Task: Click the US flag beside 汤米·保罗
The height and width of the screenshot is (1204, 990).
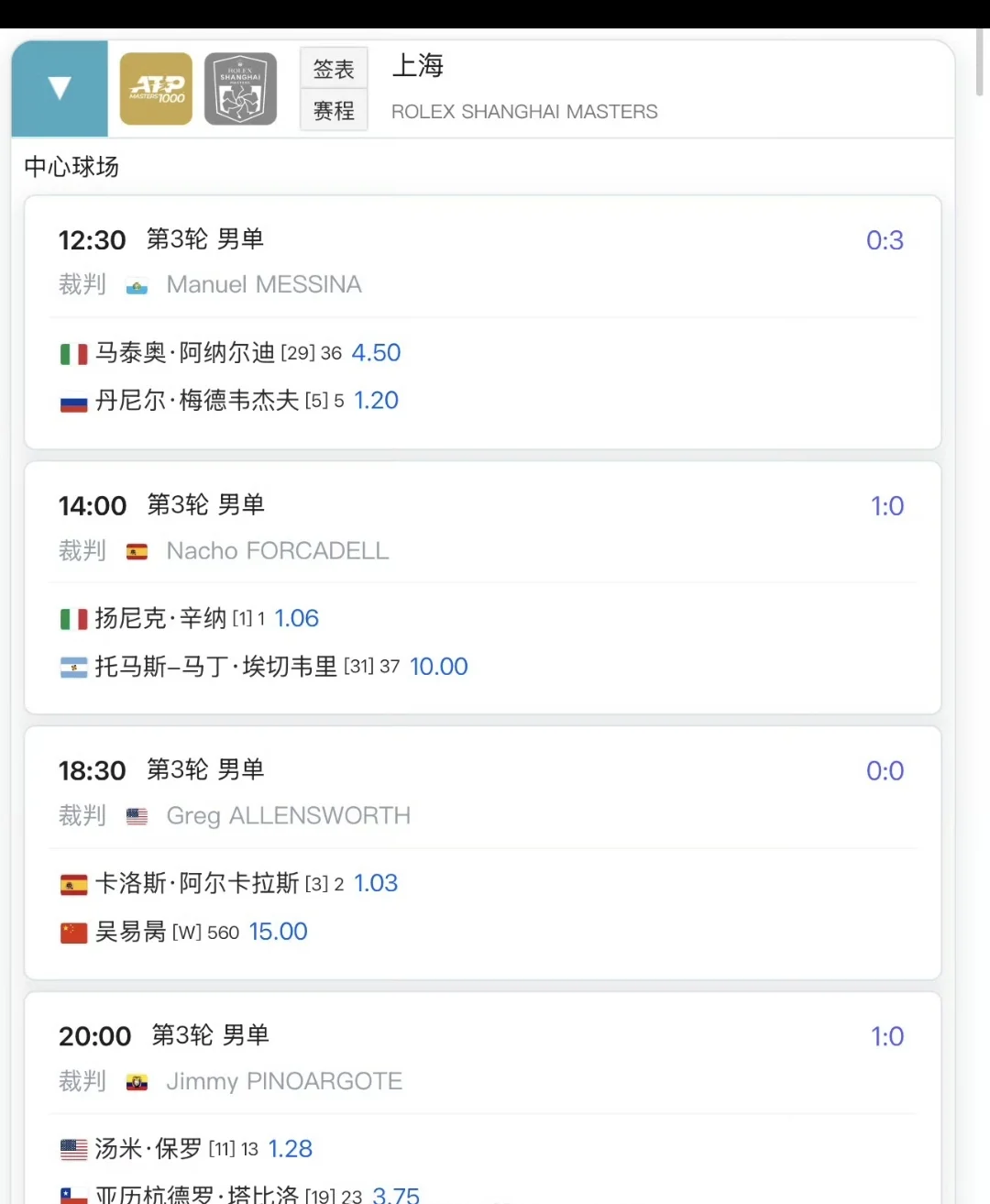Action: pos(73,1149)
